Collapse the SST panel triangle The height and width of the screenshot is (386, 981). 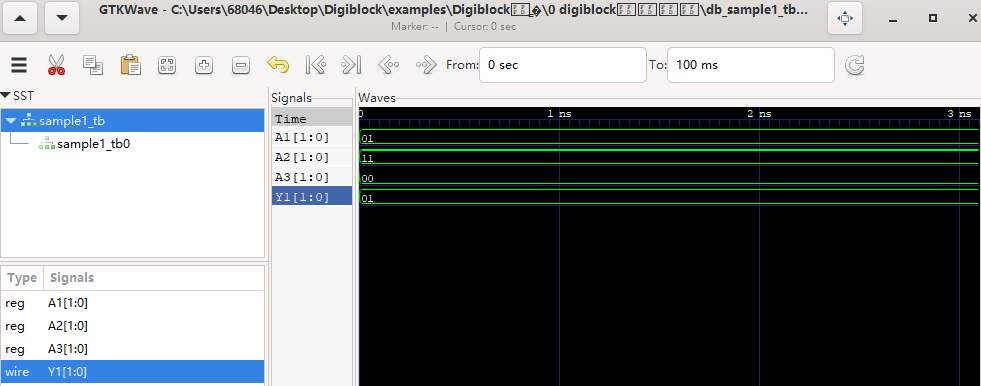pyautogui.click(x=6, y=96)
